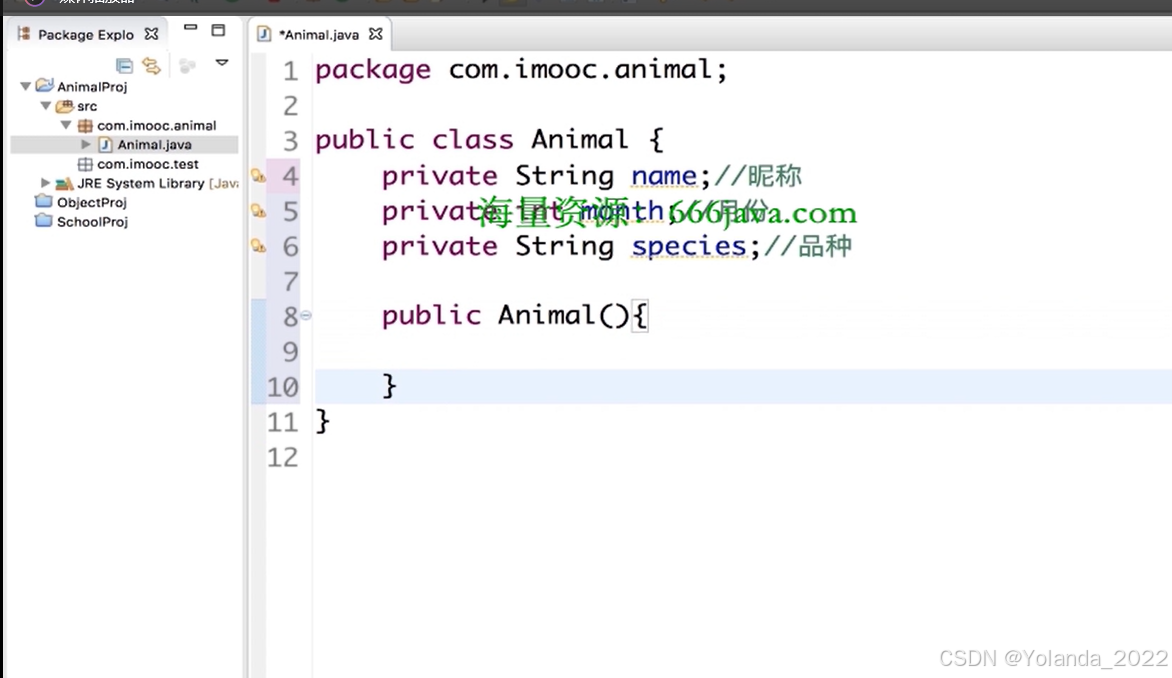Image resolution: width=1172 pixels, height=678 pixels.
Task: Click the Collapse All icon in Package Explorer
Action: click(124, 66)
